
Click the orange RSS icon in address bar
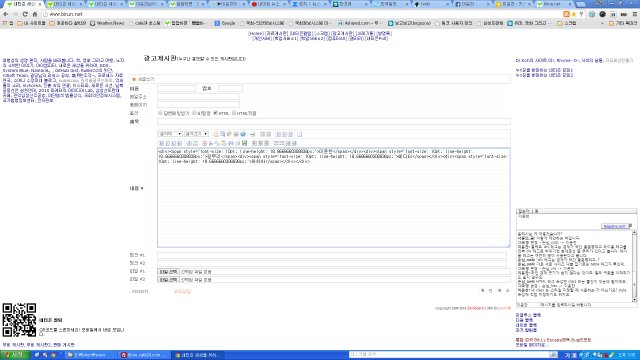[566, 14]
